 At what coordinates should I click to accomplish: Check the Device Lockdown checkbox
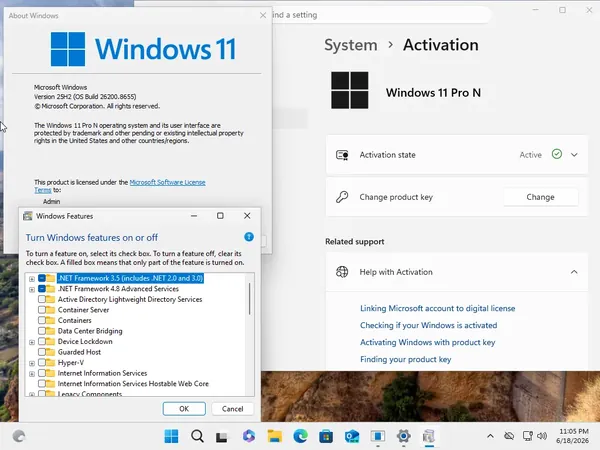click(42, 341)
